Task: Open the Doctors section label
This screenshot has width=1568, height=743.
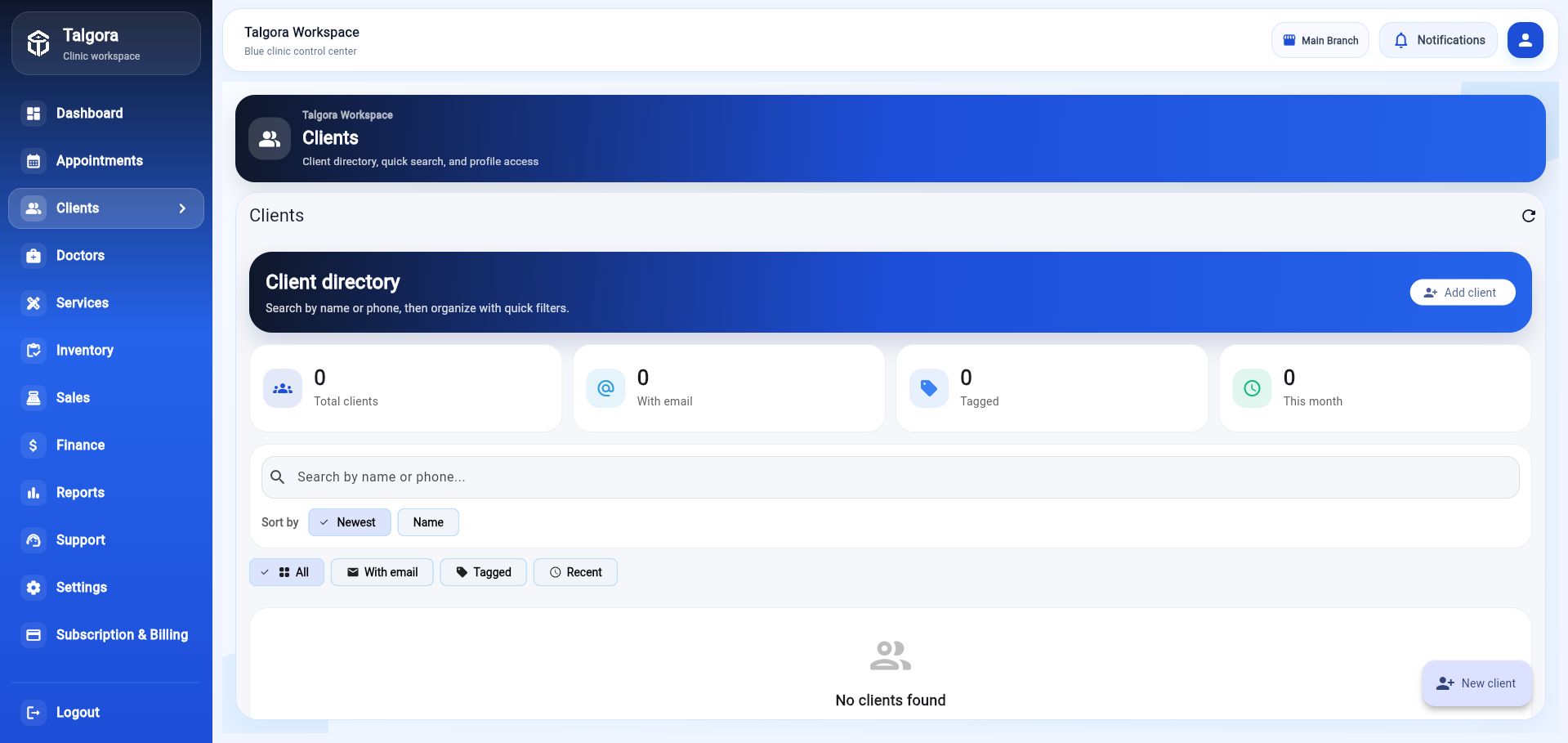Action: pyautogui.click(x=80, y=256)
